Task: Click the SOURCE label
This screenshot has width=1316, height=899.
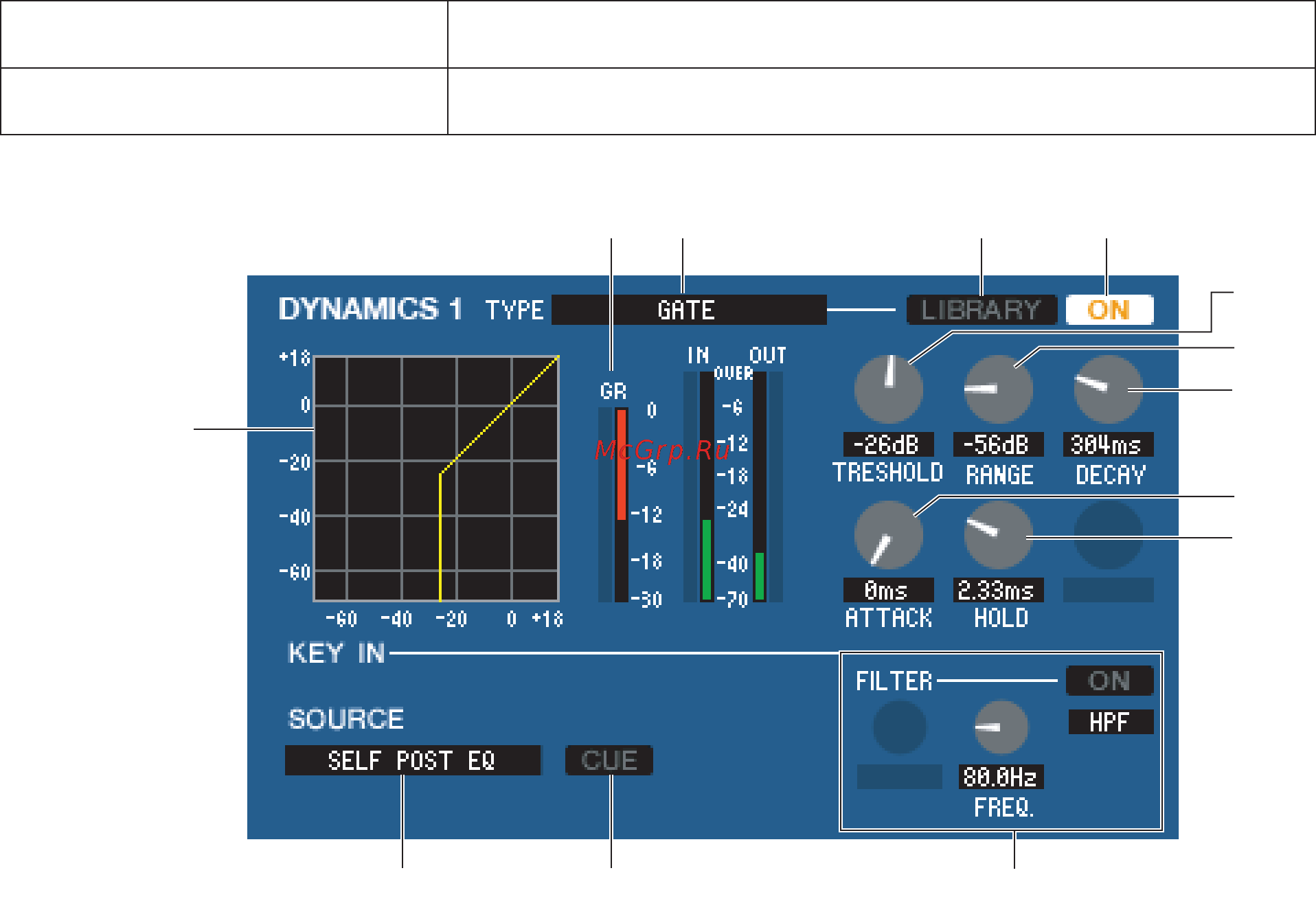Action: [346, 719]
